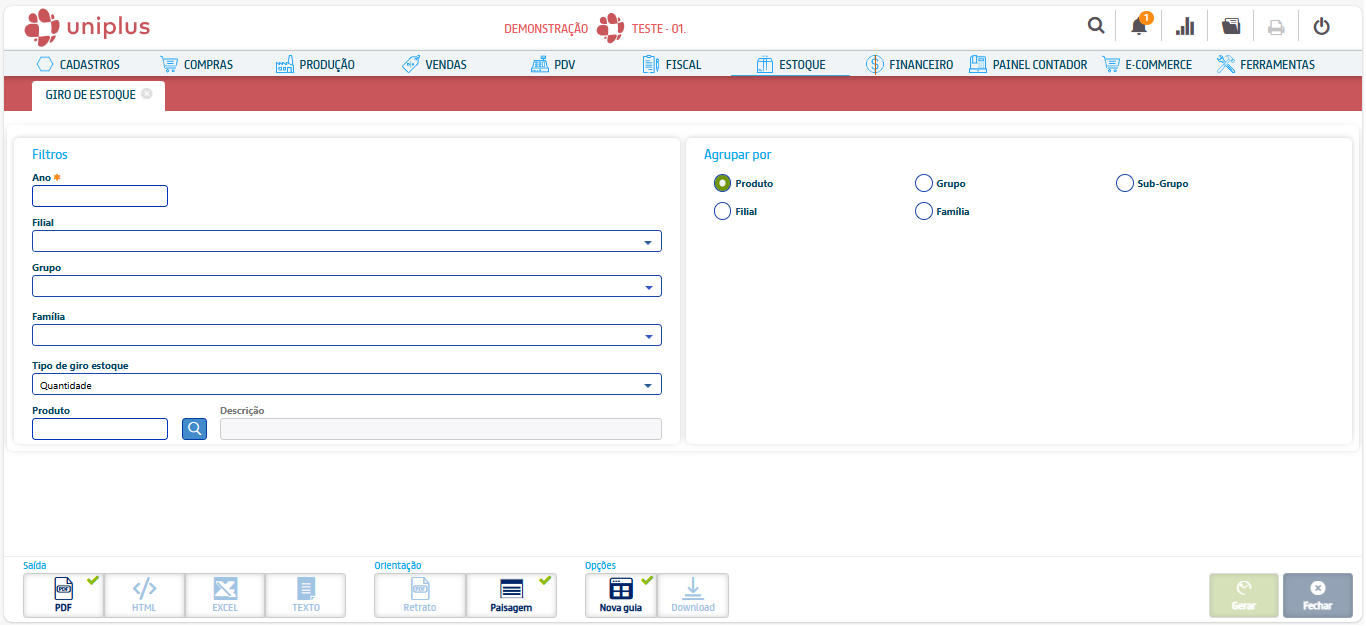Choose Paisagem orientation
The width and height of the screenshot is (1366, 626).
click(x=511, y=595)
